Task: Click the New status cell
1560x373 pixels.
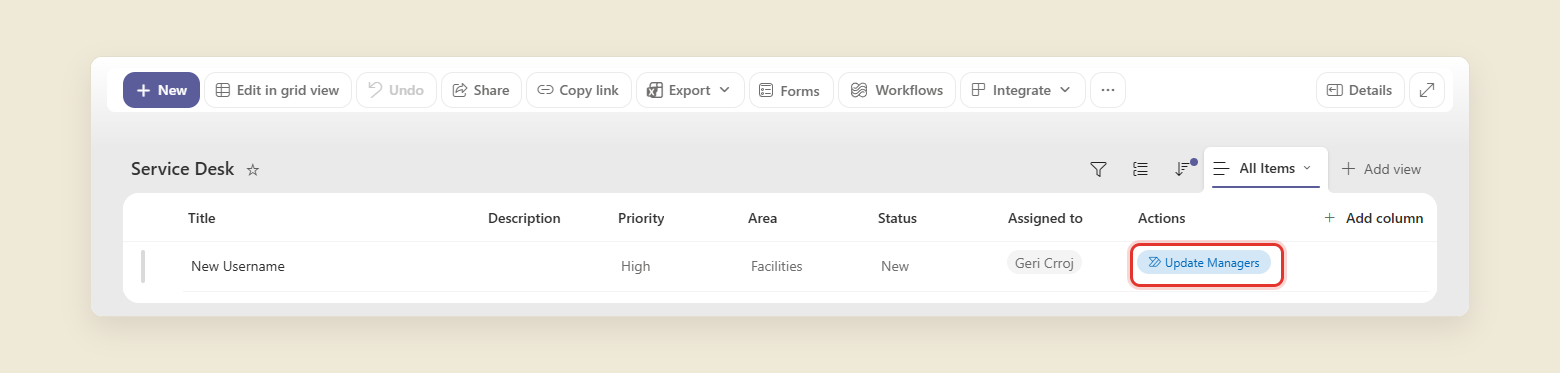Action: (895, 266)
